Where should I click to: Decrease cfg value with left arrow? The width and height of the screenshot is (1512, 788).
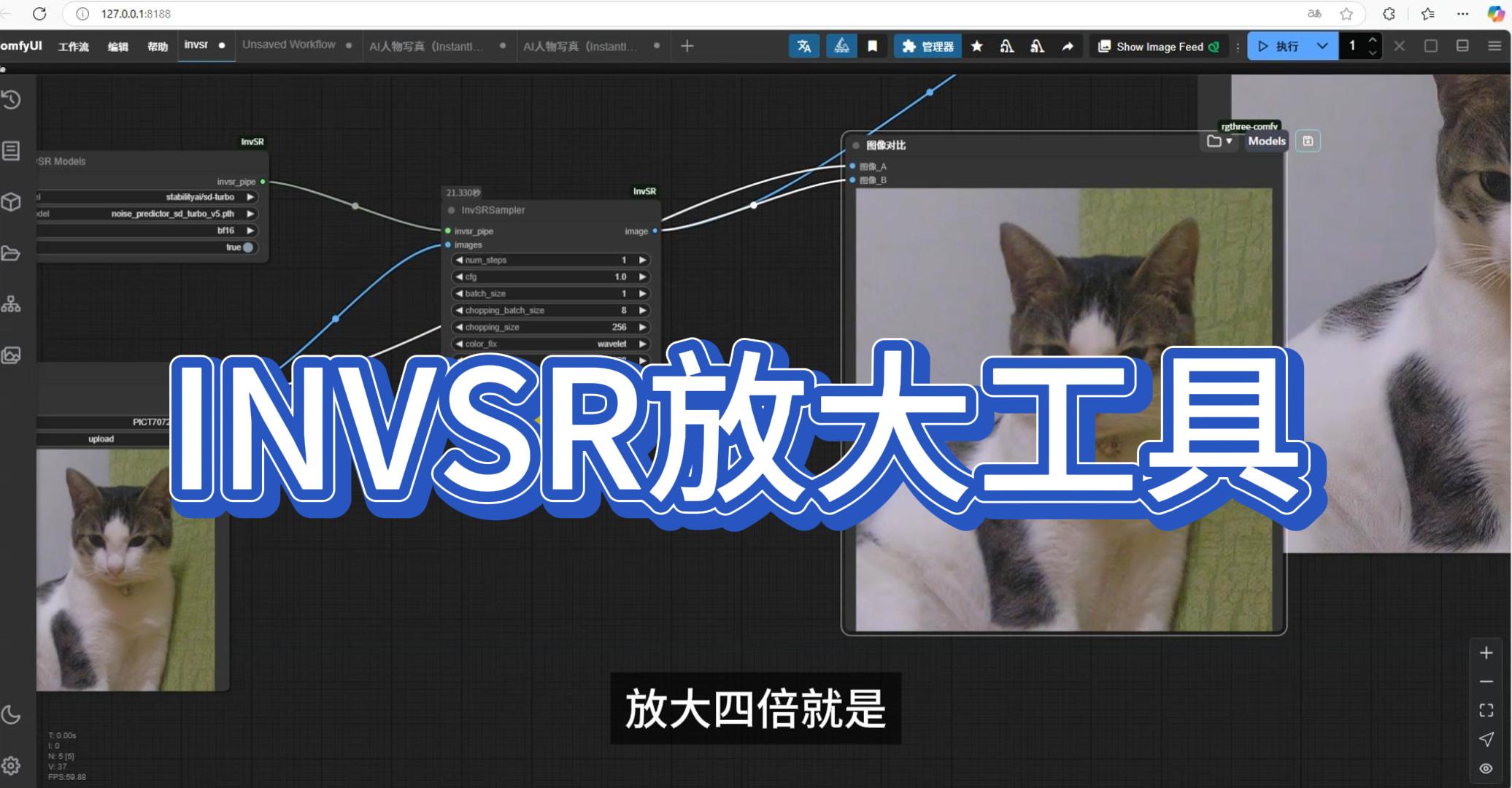click(x=459, y=277)
